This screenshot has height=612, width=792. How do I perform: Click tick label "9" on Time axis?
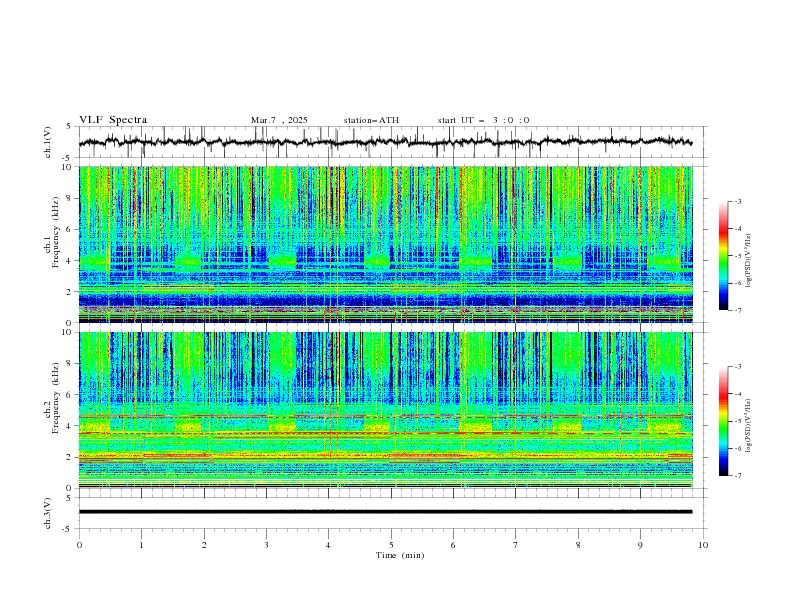[x=640, y=545]
